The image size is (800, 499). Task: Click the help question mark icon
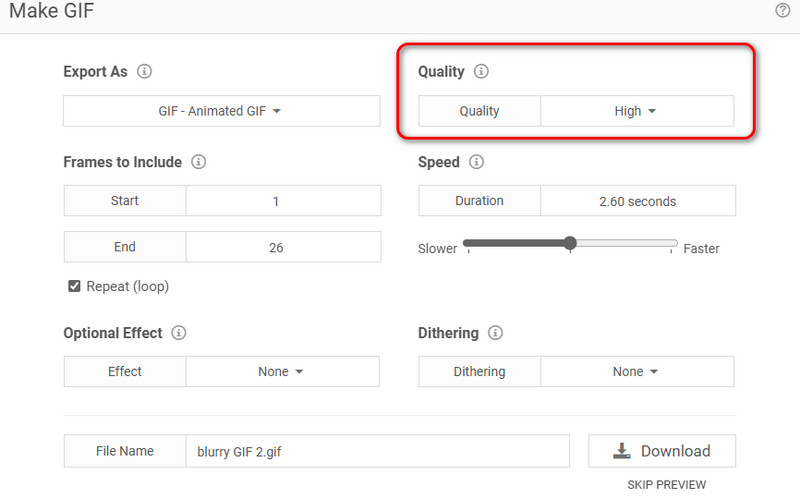(782, 10)
